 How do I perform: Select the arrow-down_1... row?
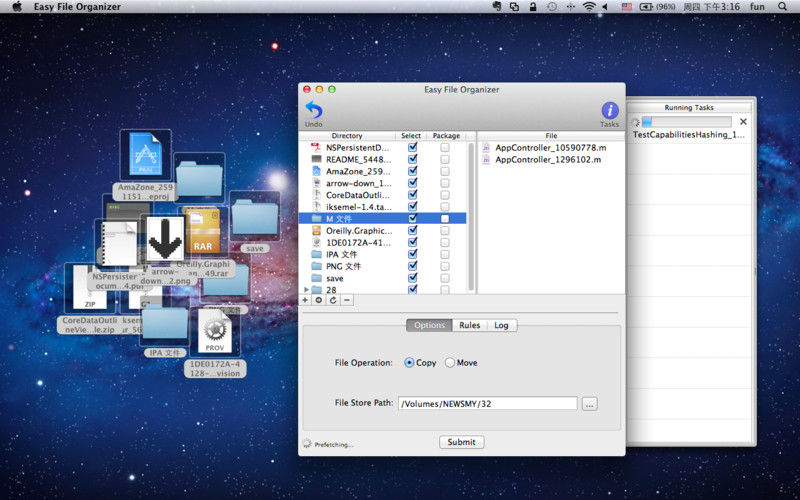pyautogui.click(x=382, y=183)
